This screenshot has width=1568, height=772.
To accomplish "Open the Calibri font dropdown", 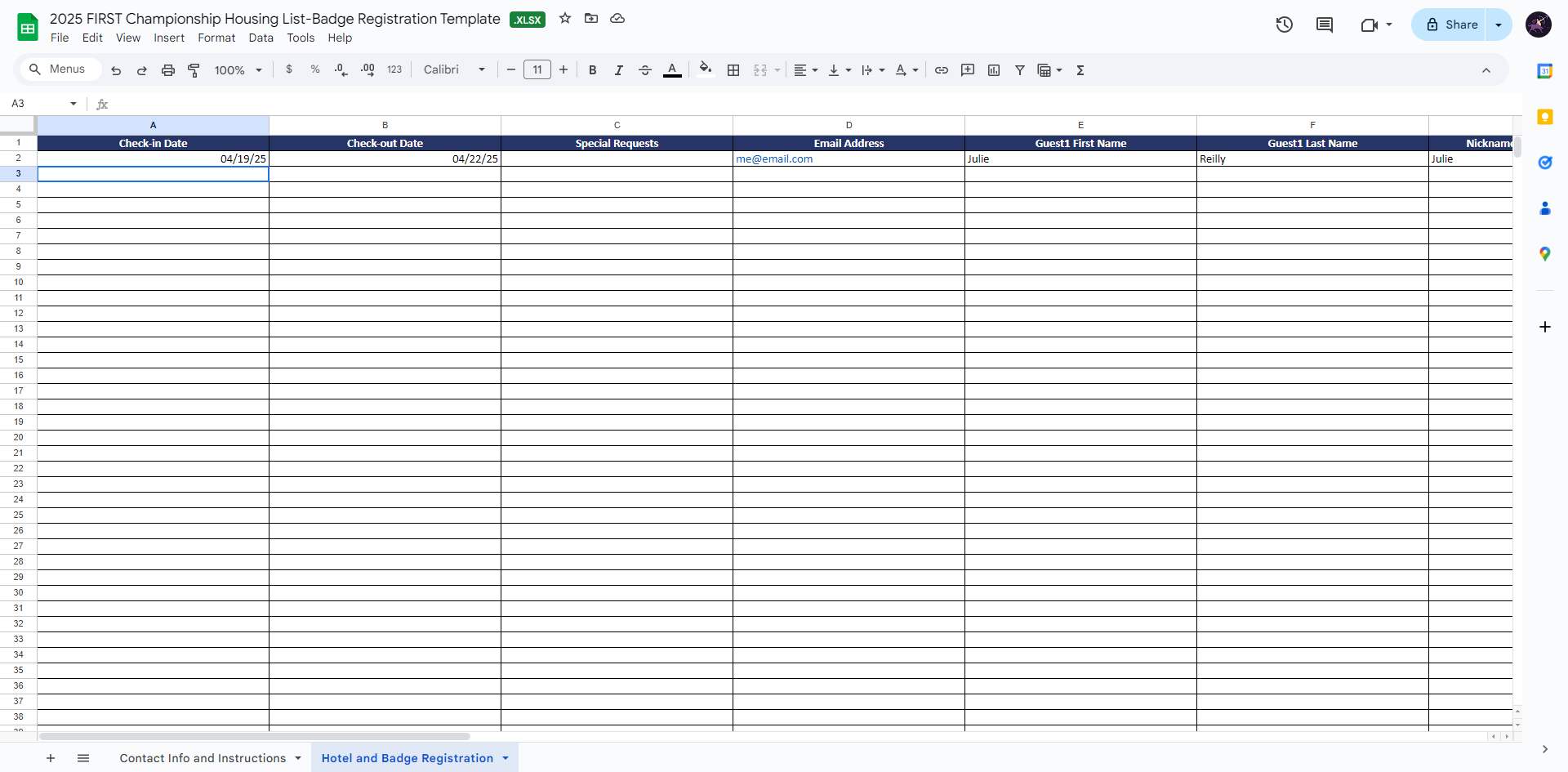I will point(454,70).
